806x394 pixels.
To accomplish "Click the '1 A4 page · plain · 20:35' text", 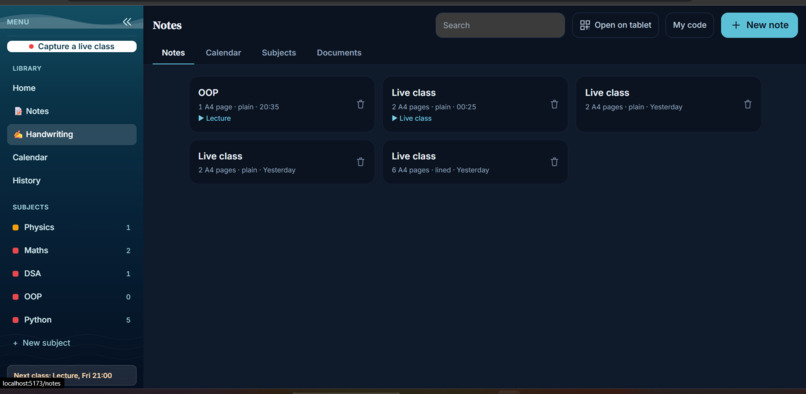I will [x=239, y=107].
